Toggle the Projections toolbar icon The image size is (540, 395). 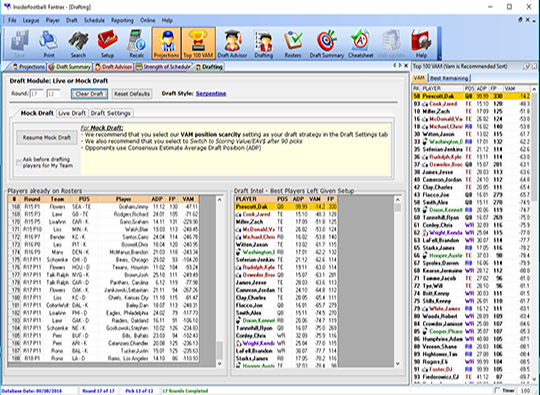click(x=166, y=43)
